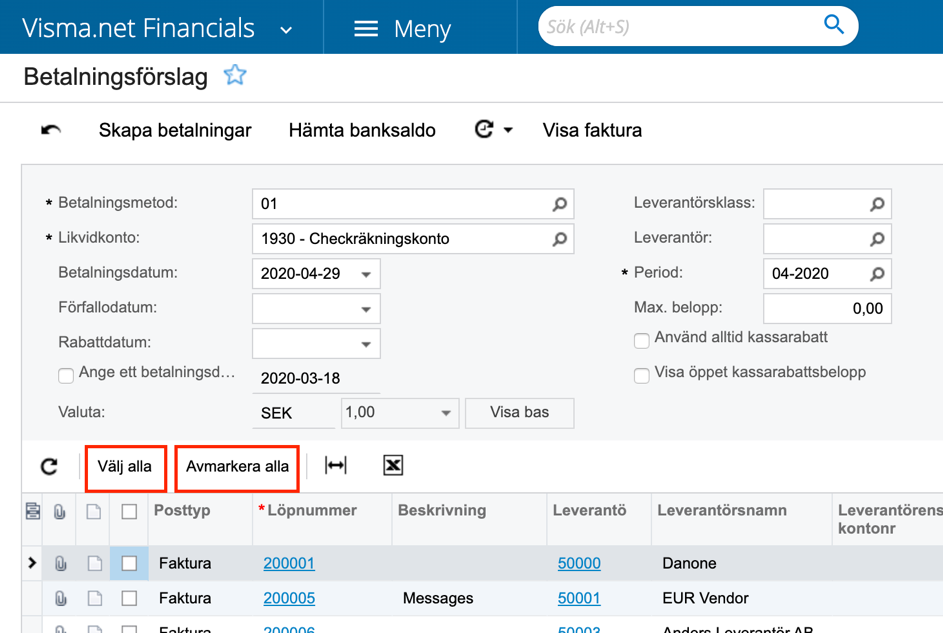
Task: Open Betalningsmetod lookup magnifier
Action: pos(559,204)
